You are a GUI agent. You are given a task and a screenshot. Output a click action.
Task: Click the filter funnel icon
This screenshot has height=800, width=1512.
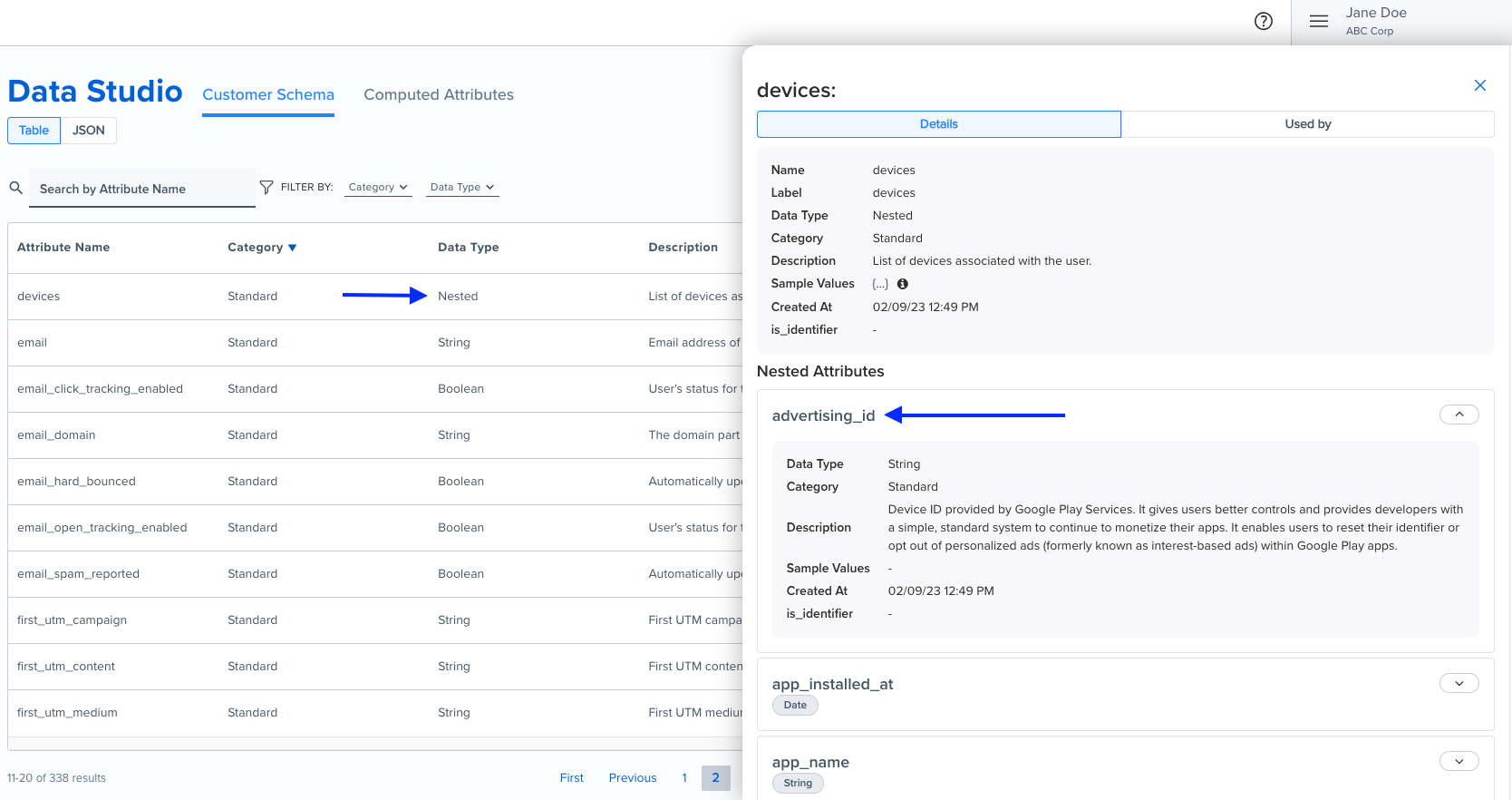tap(266, 187)
